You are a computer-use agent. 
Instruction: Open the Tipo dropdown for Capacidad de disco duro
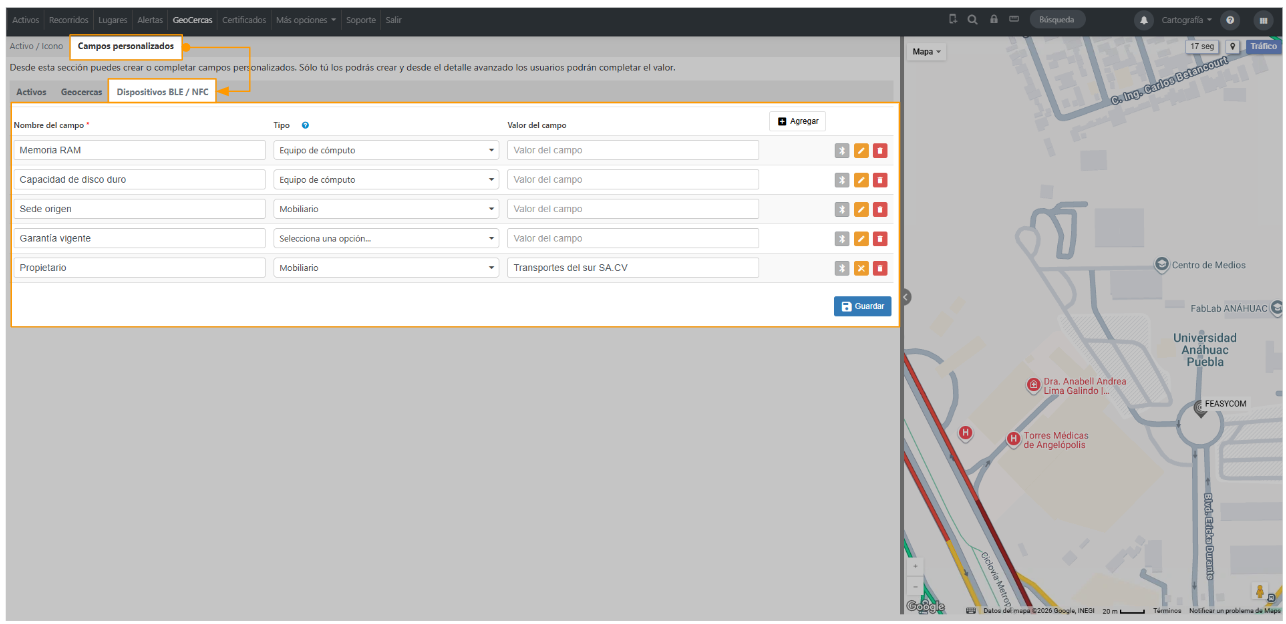(x=386, y=180)
